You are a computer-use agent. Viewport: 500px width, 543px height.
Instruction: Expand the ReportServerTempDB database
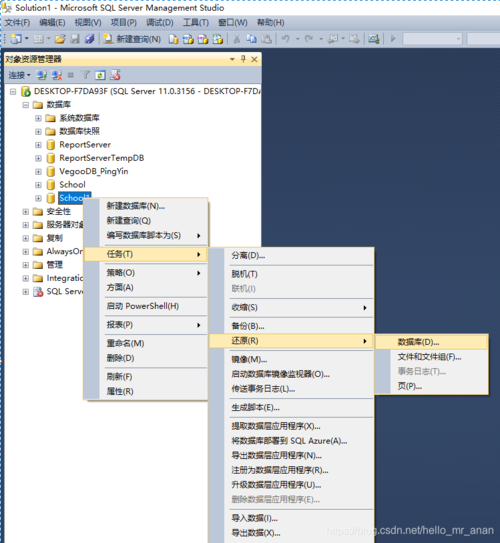(x=38, y=158)
